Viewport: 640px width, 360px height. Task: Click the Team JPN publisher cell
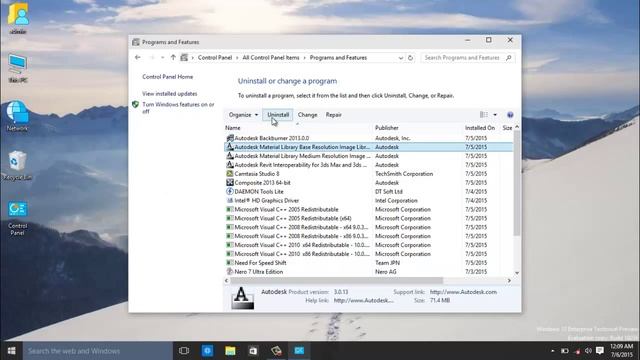click(387, 263)
